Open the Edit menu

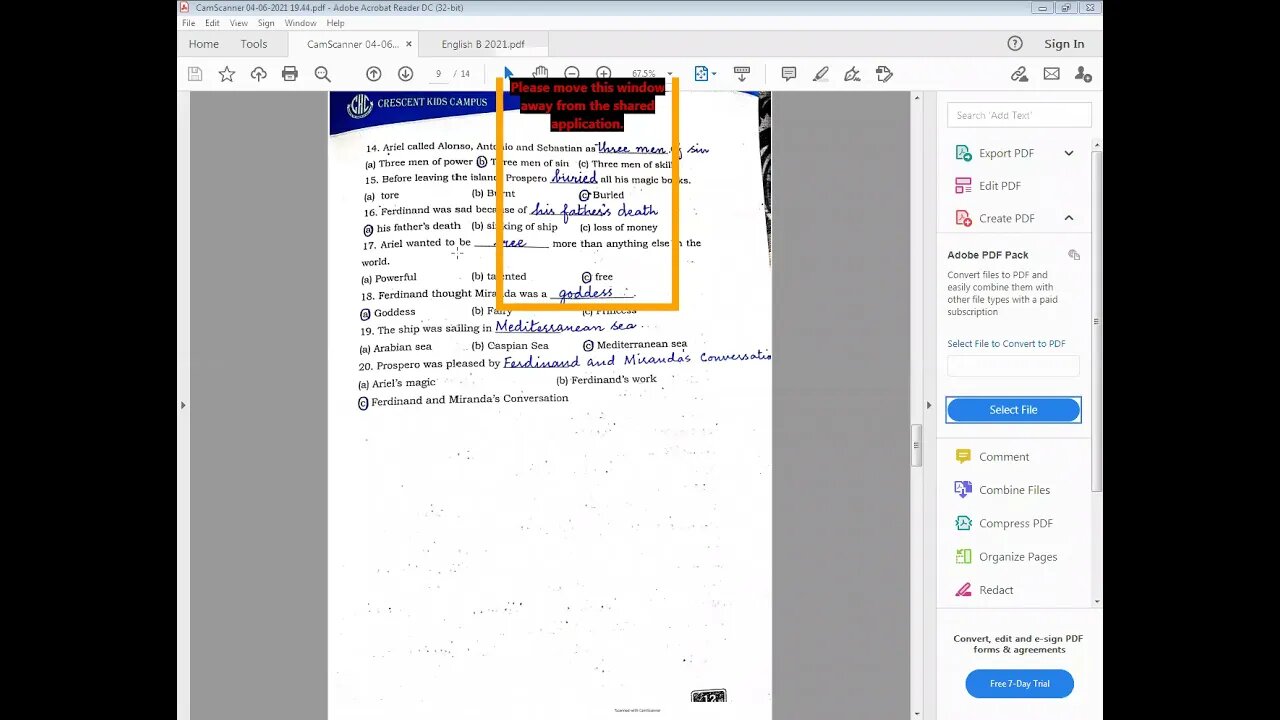point(213,23)
